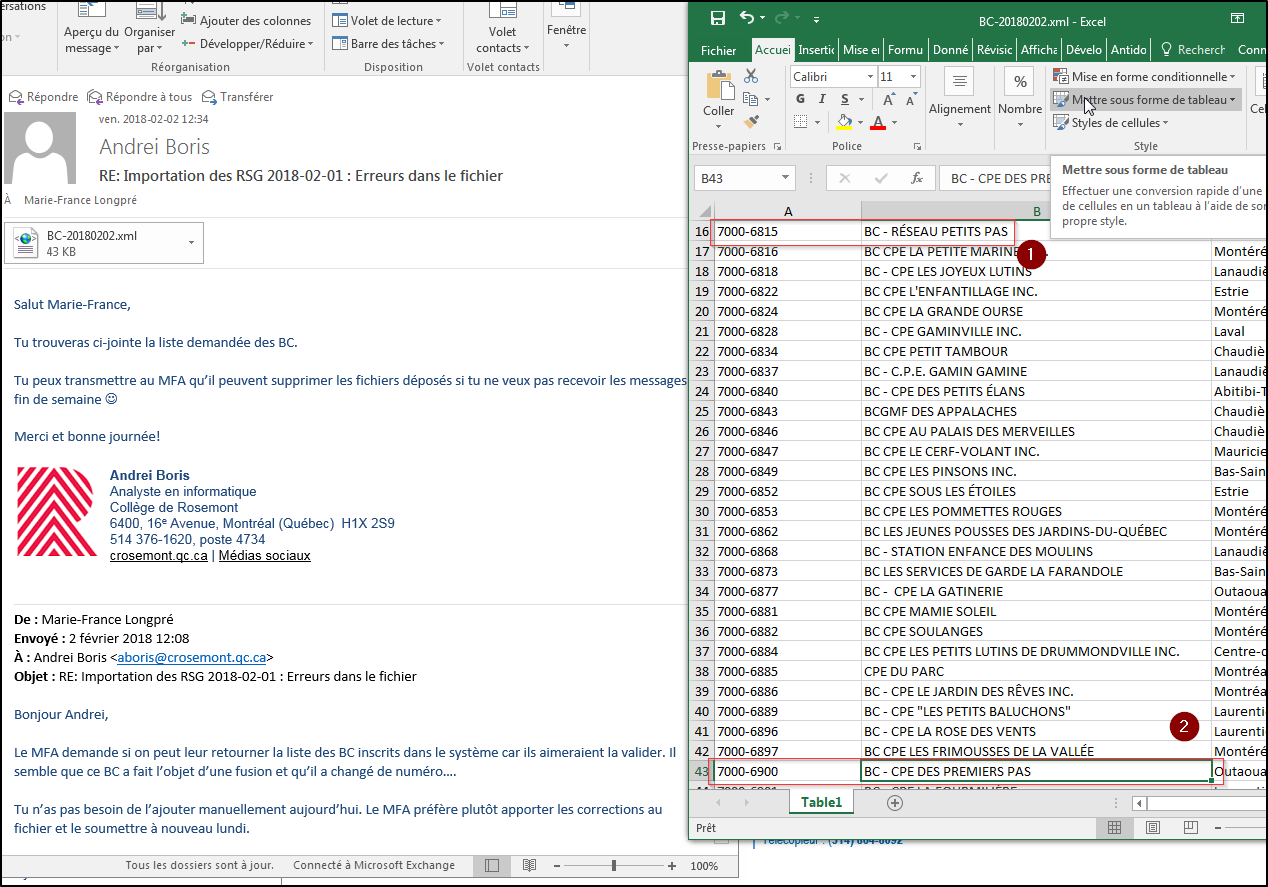Click the Undo arrow in Excel

747,19
